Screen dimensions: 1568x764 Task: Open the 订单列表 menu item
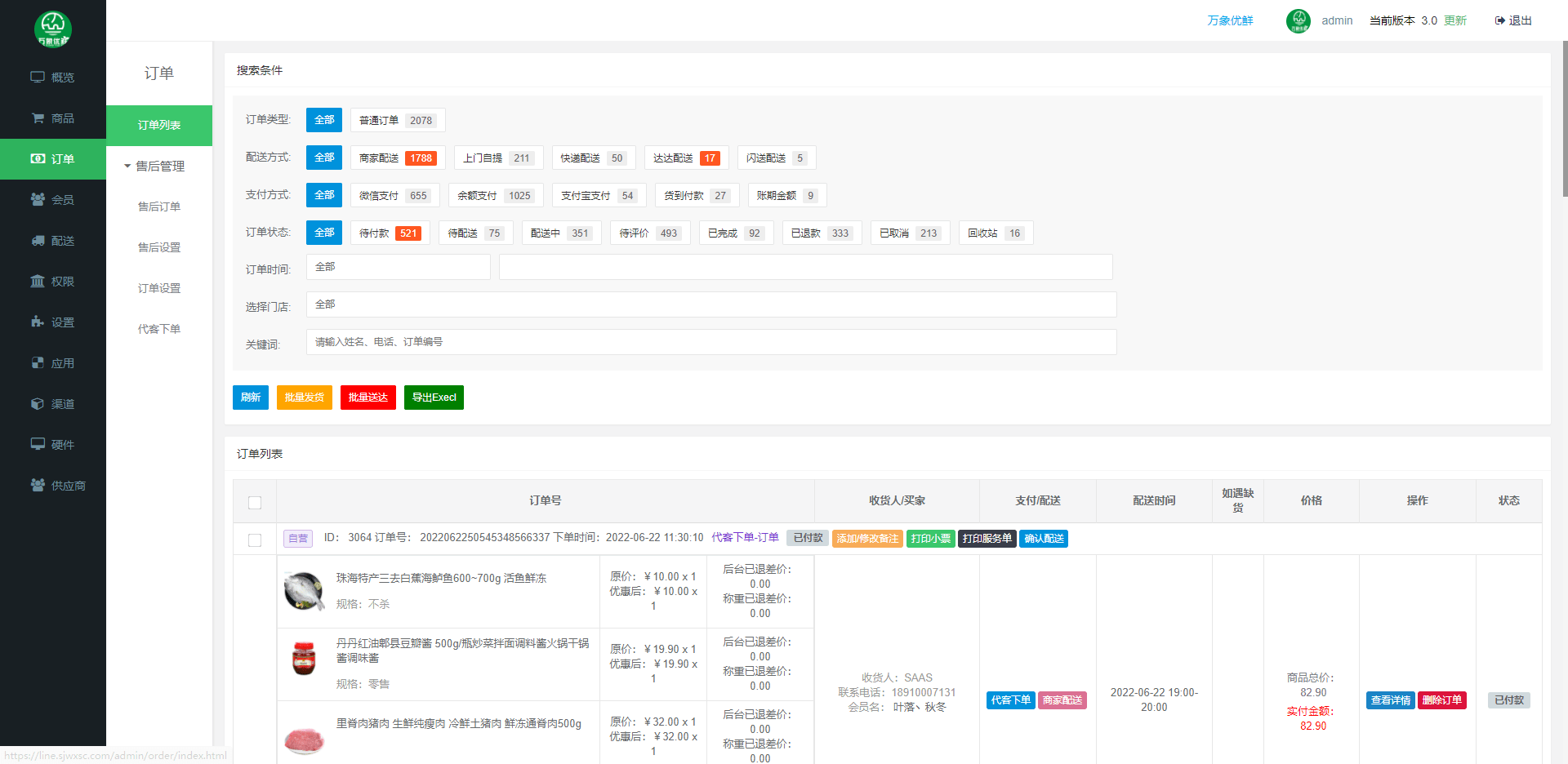(159, 126)
